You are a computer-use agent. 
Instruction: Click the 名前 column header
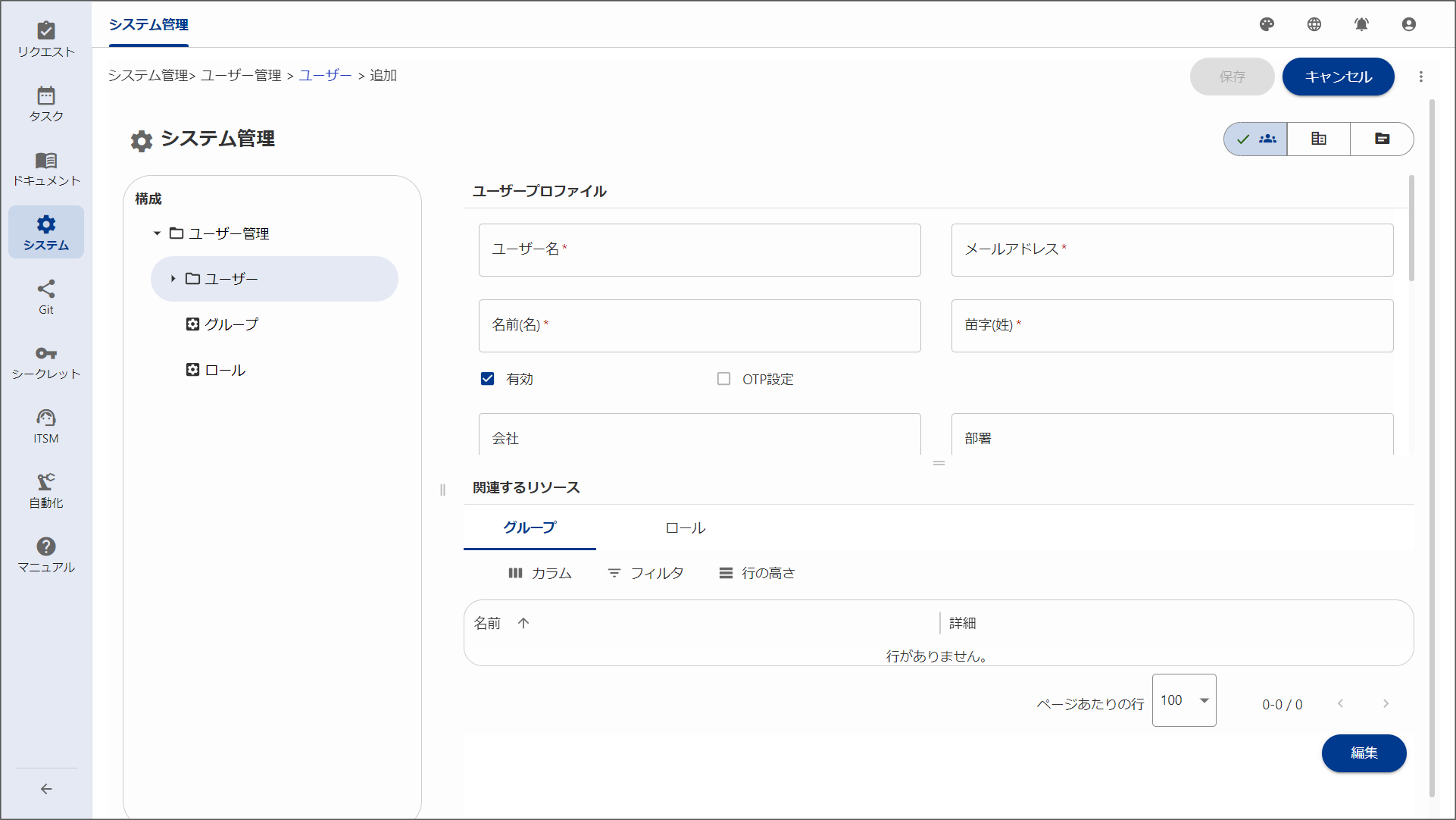487,623
